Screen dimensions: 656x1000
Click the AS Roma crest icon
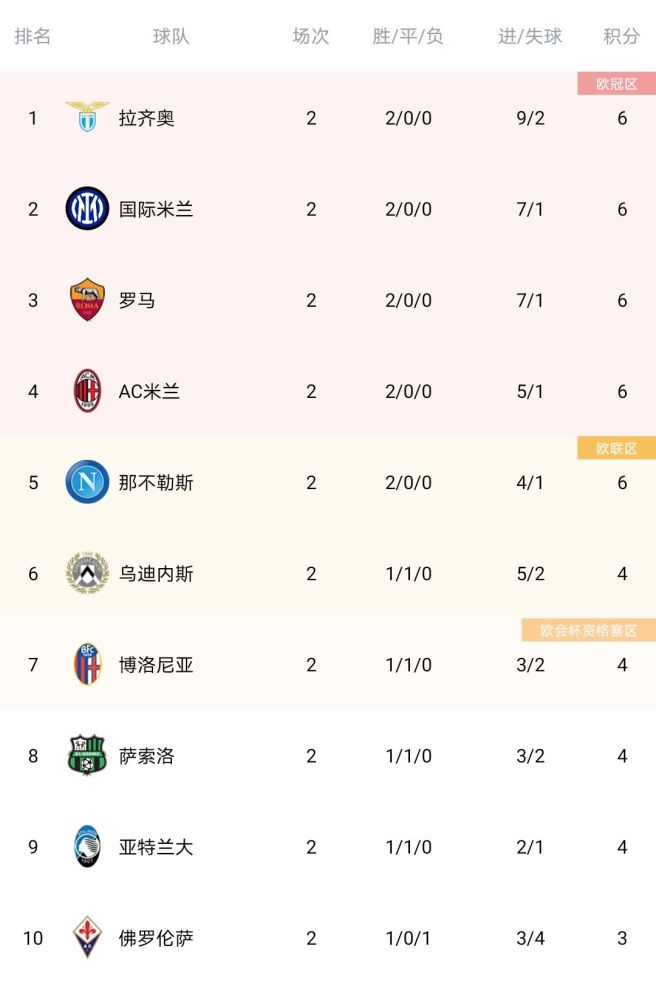point(87,299)
